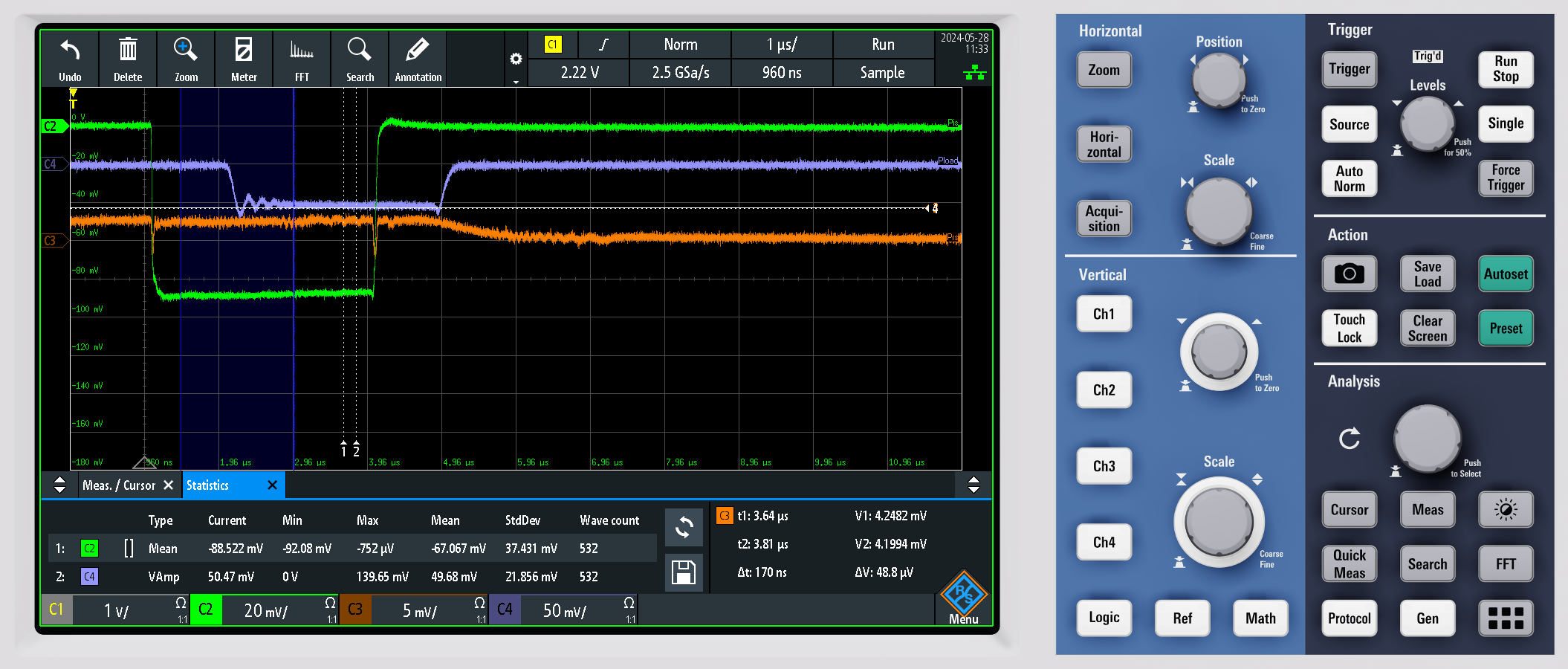Viewport: 1568px width, 669px height.
Task: Toggle trigger mode with Auto Norm
Action: (x=1349, y=178)
